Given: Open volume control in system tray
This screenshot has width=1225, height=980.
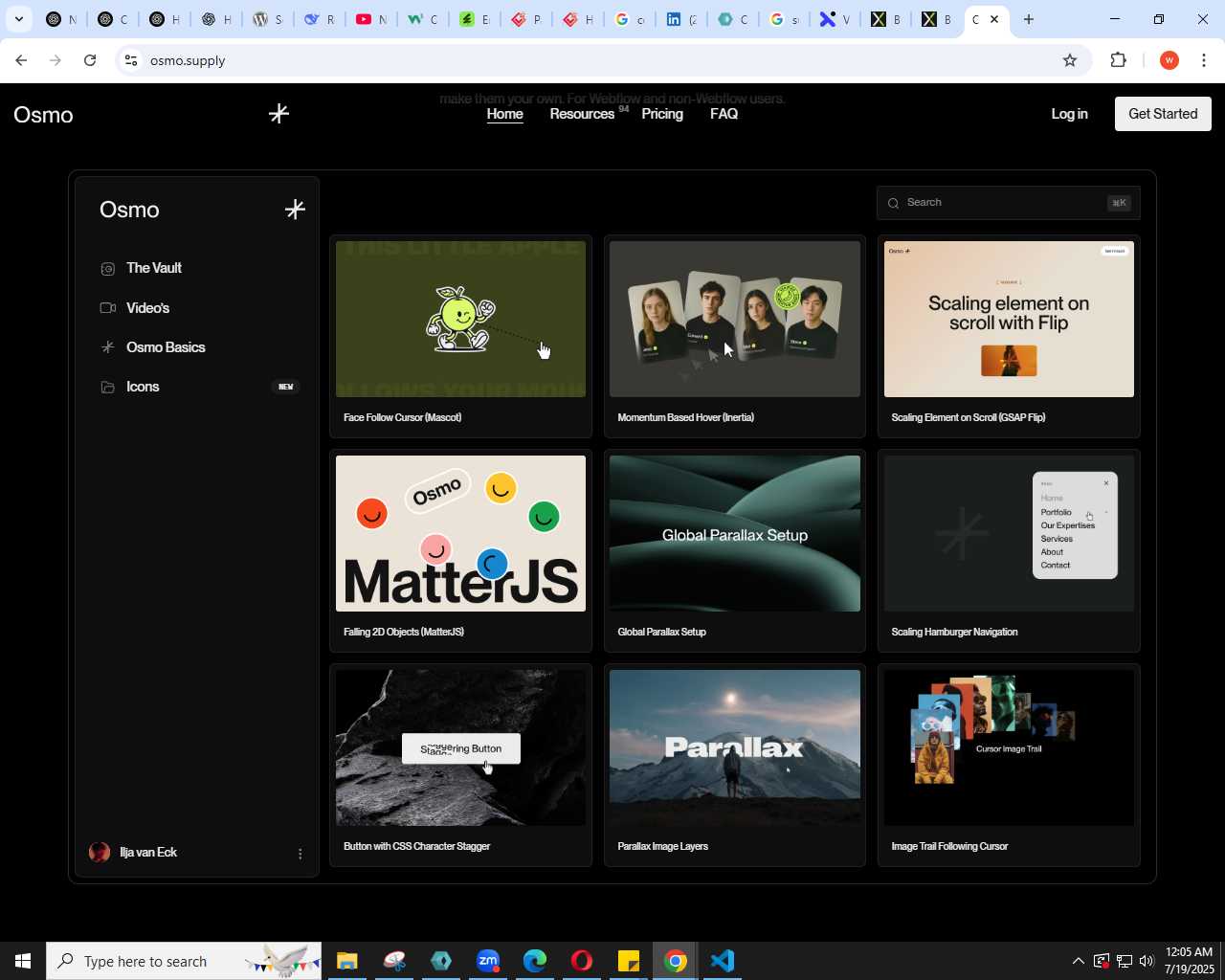Looking at the screenshot, I should click(1147, 961).
